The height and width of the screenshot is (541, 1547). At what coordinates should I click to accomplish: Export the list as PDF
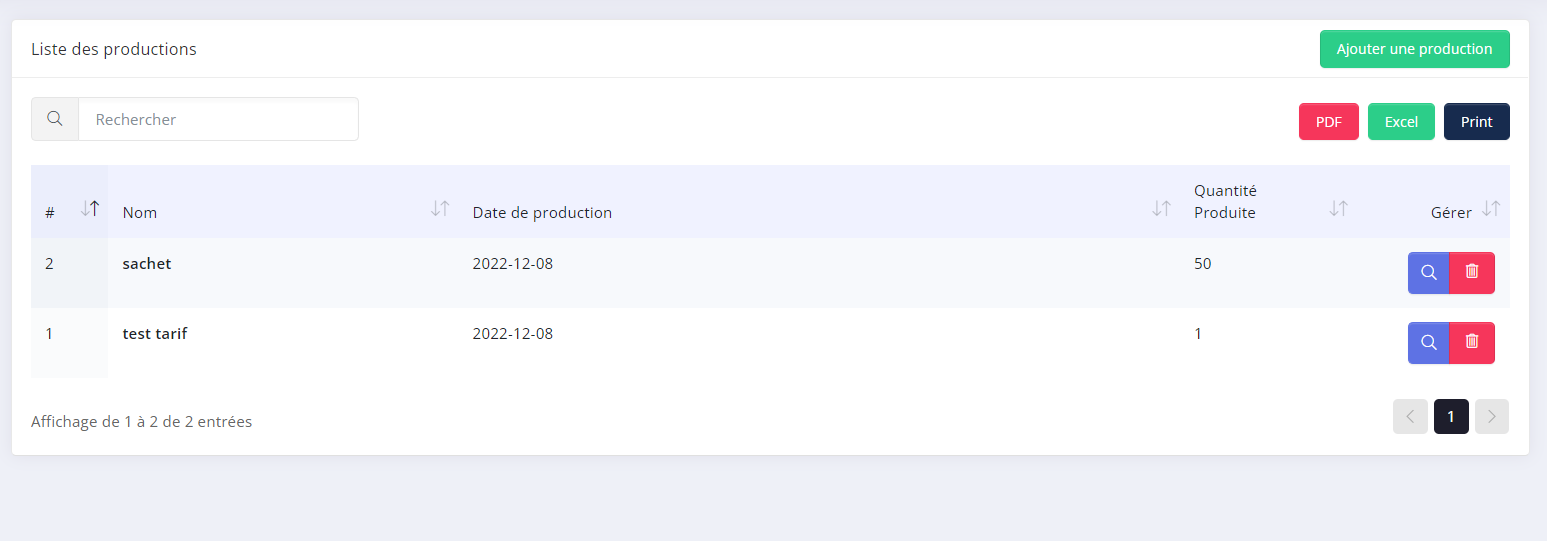[x=1328, y=122]
